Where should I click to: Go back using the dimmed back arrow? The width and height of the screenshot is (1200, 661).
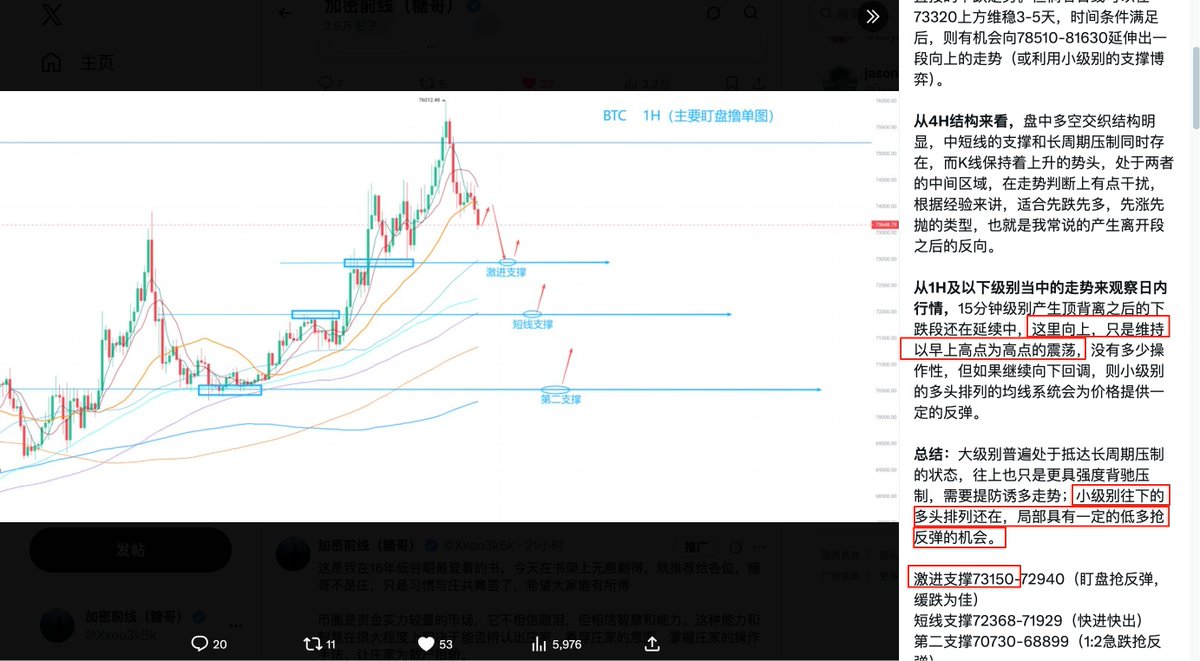point(285,14)
